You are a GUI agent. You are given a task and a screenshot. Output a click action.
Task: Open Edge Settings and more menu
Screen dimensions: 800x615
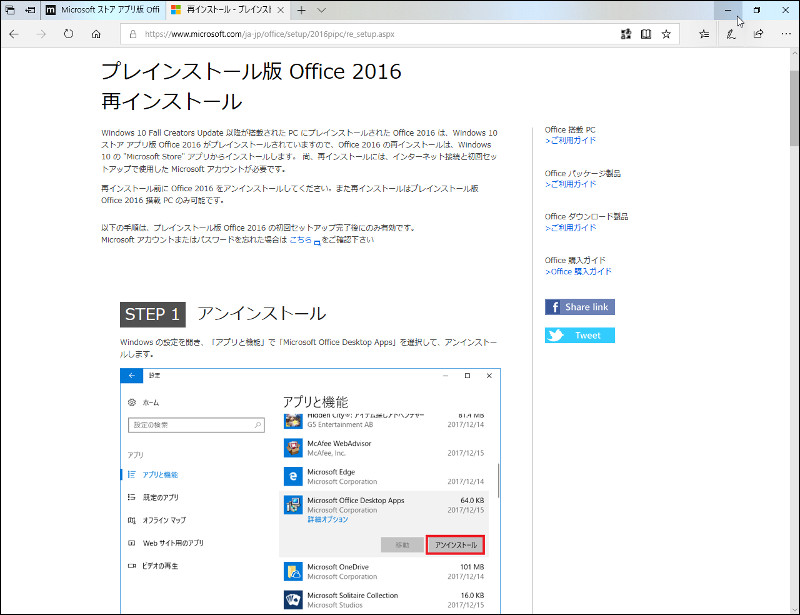coord(786,34)
